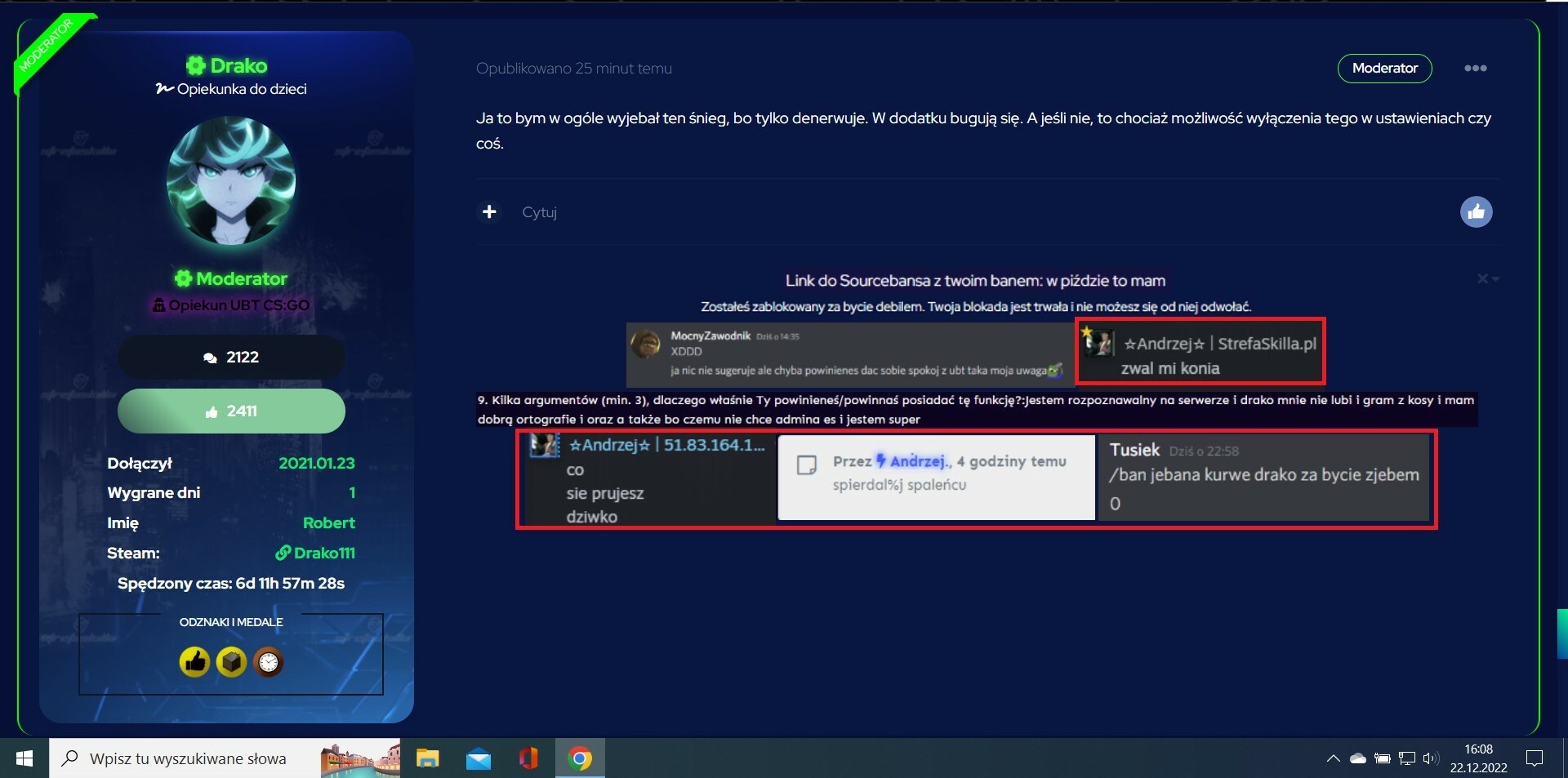Click the network tray icon

[1406, 758]
